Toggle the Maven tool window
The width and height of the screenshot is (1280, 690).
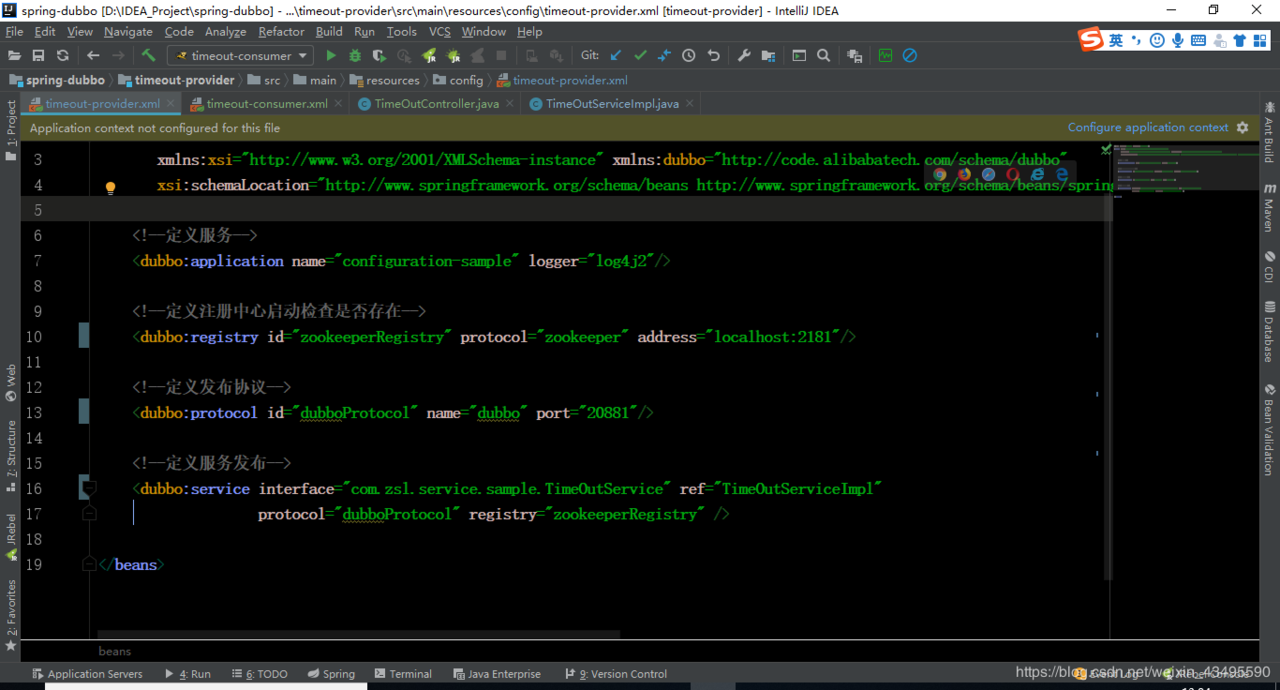(1269, 207)
